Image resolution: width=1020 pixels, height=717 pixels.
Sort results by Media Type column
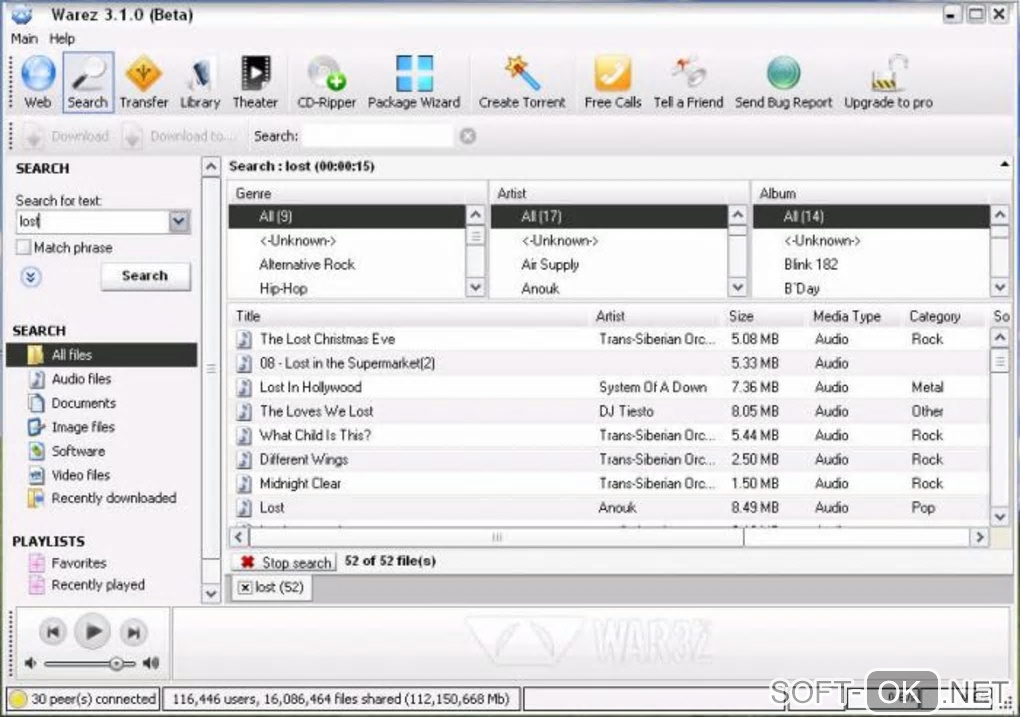tap(855, 316)
